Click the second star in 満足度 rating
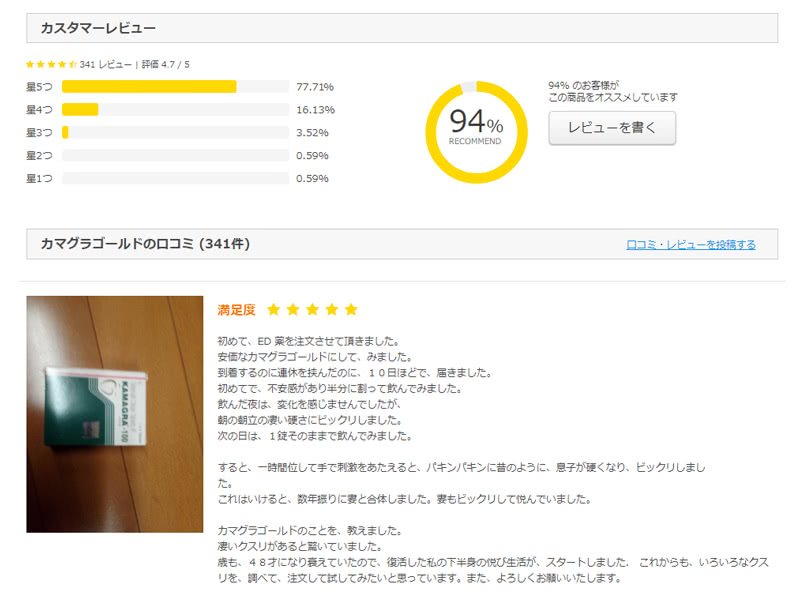The width and height of the screenshot is (800, 605). [x=293, y=310]
